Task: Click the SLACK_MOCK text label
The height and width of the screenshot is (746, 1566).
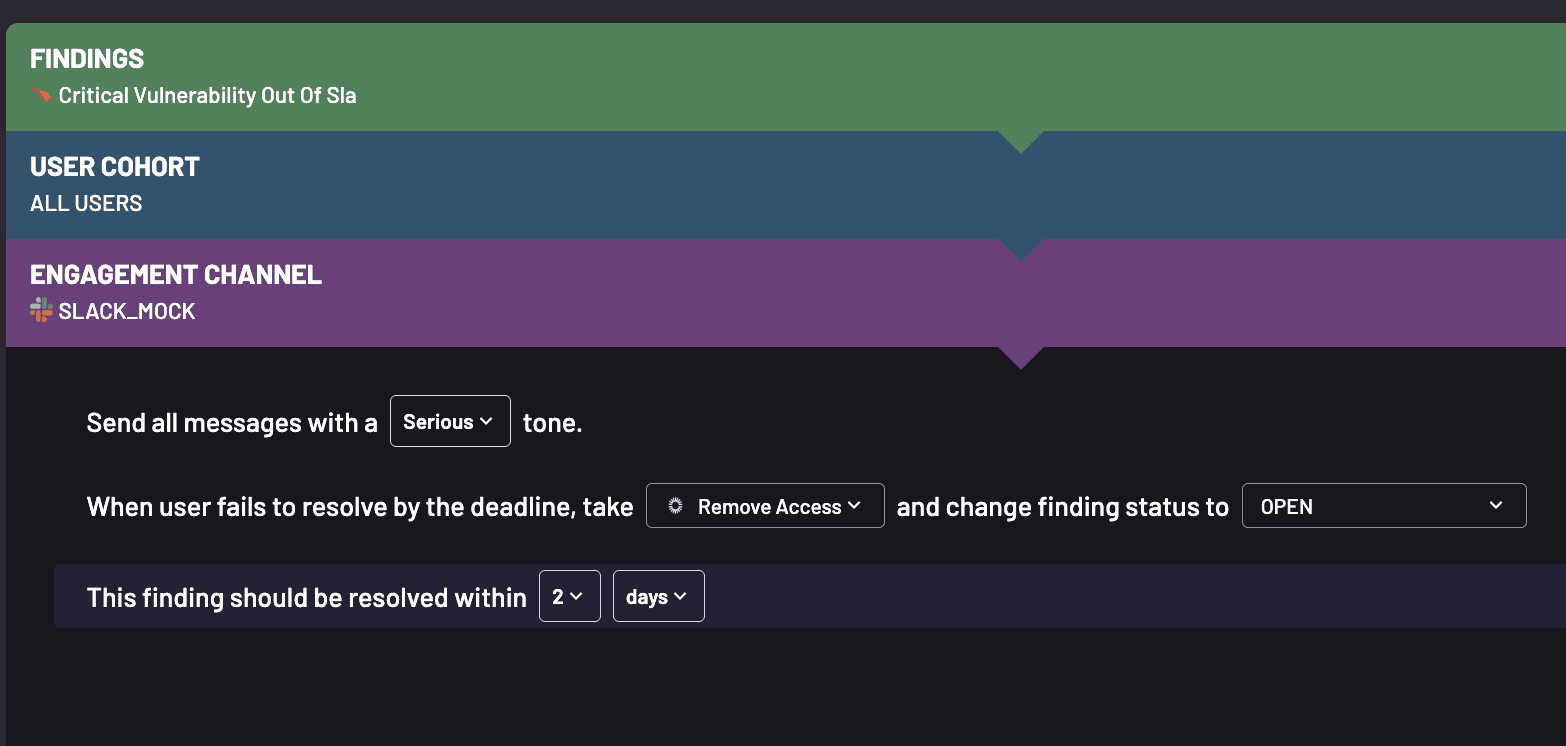Action: [130, 310]
